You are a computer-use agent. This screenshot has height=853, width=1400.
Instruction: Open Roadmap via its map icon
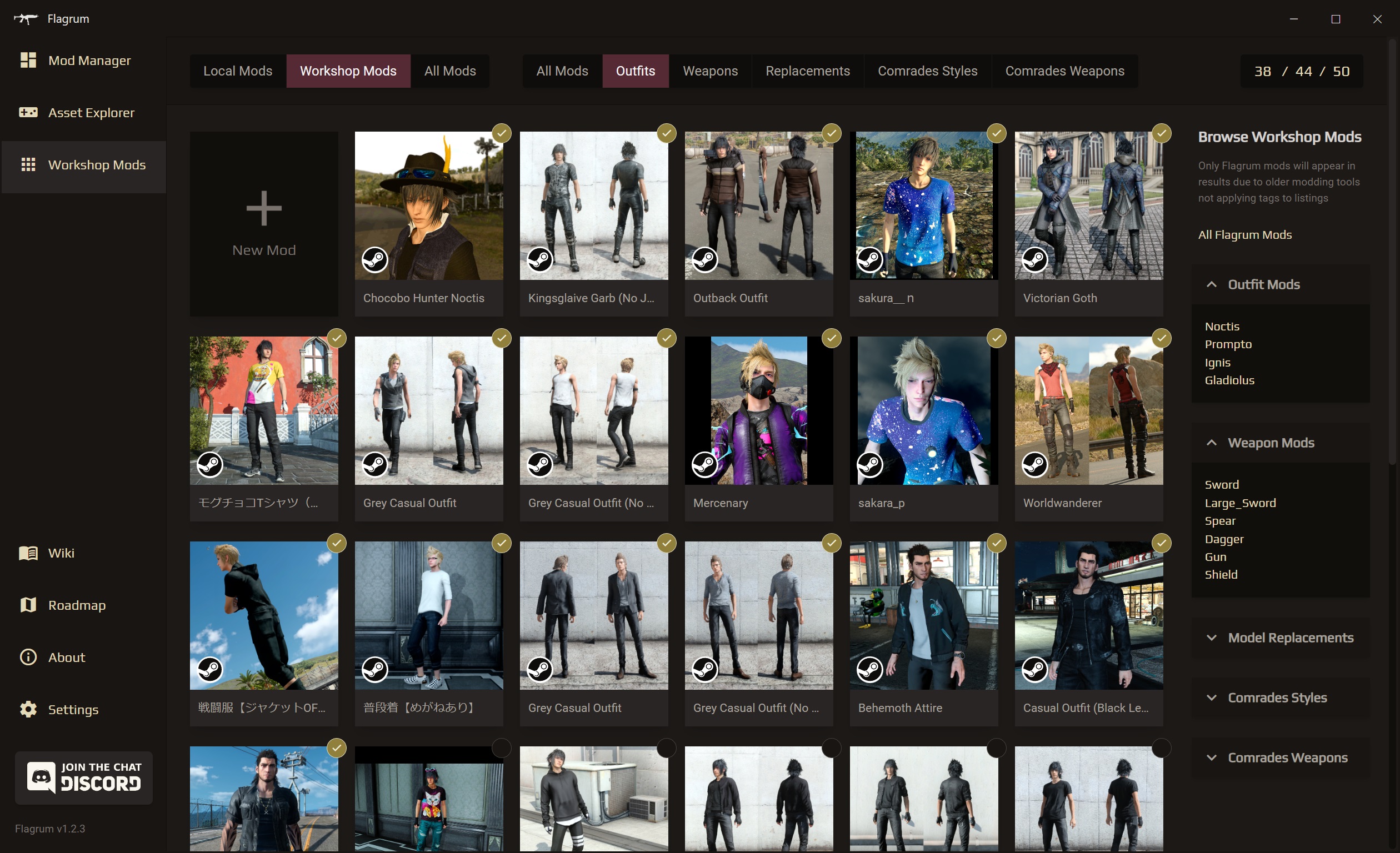(x=28, y=605)
